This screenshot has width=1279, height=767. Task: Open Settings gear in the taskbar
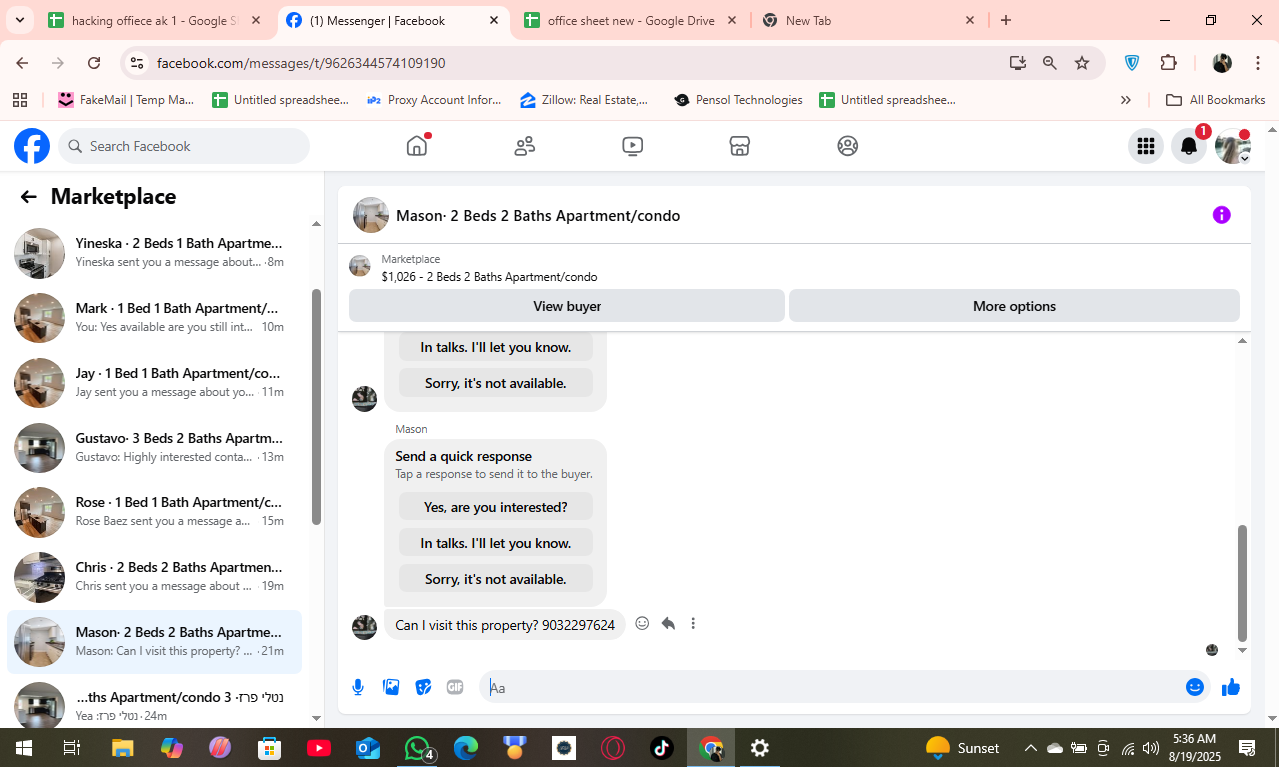click(760, 748)
